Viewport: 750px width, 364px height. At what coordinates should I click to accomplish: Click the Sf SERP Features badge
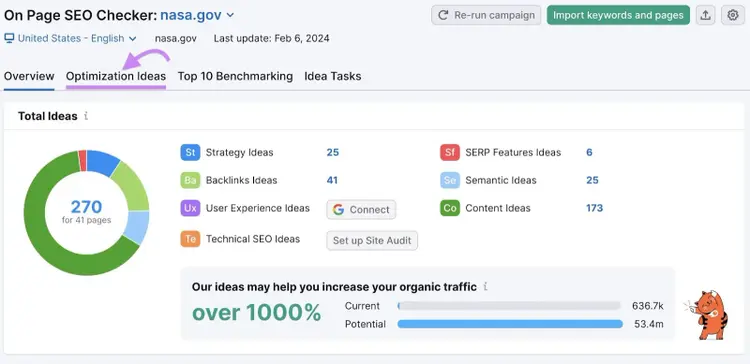coord(450,153)
